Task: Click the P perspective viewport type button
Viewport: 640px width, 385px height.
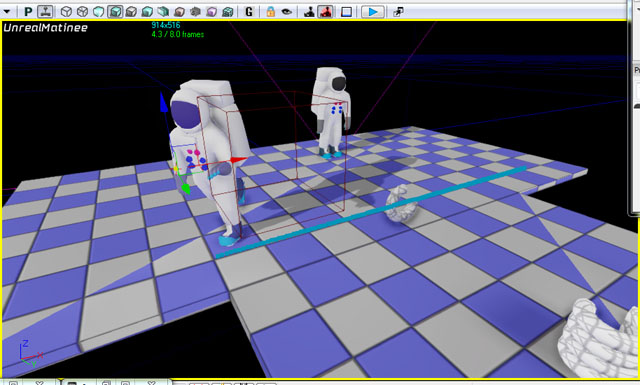Action: click(28, 11)
